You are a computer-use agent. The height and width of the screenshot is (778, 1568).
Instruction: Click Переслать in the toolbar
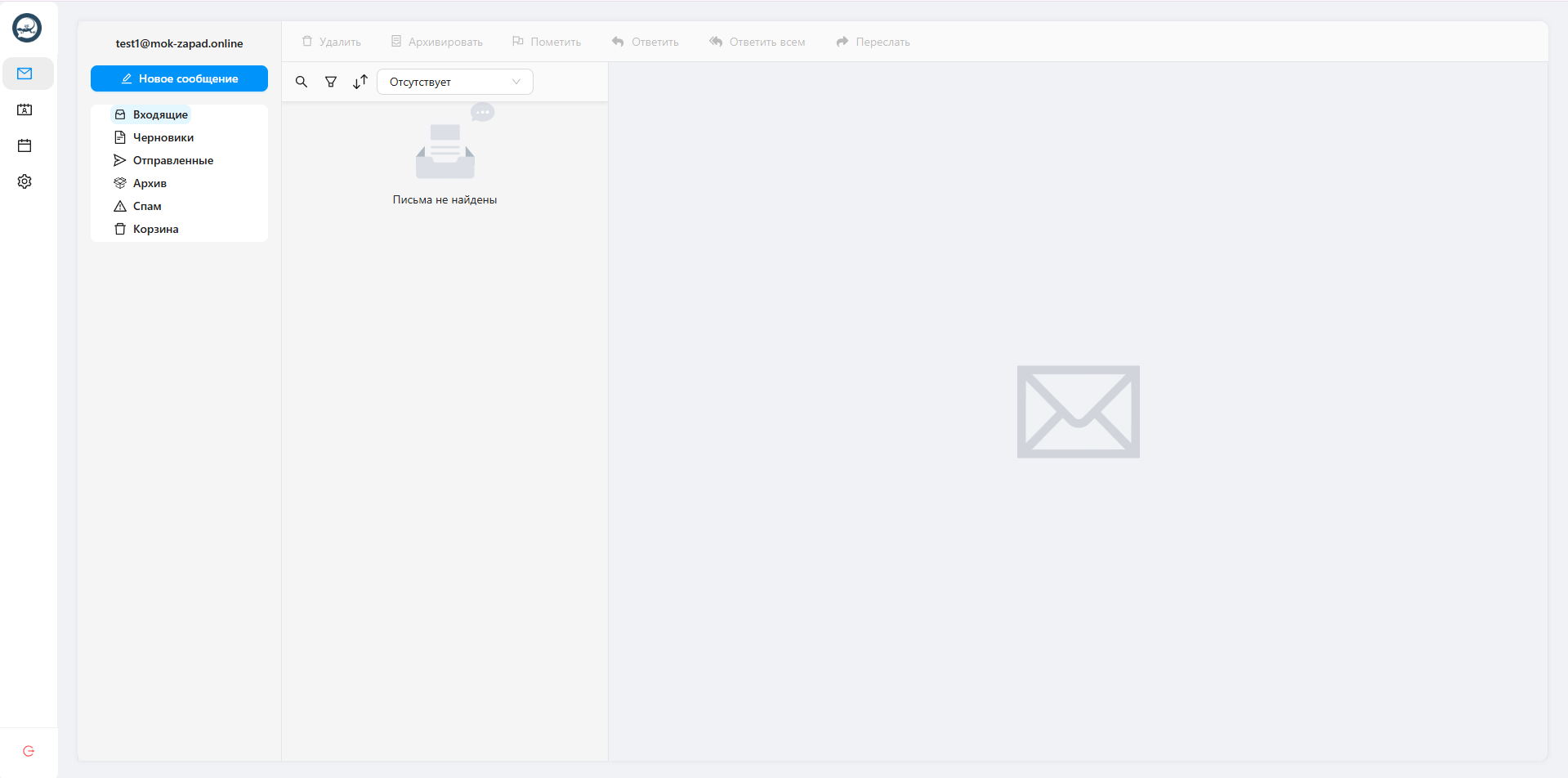coord(873,42)
